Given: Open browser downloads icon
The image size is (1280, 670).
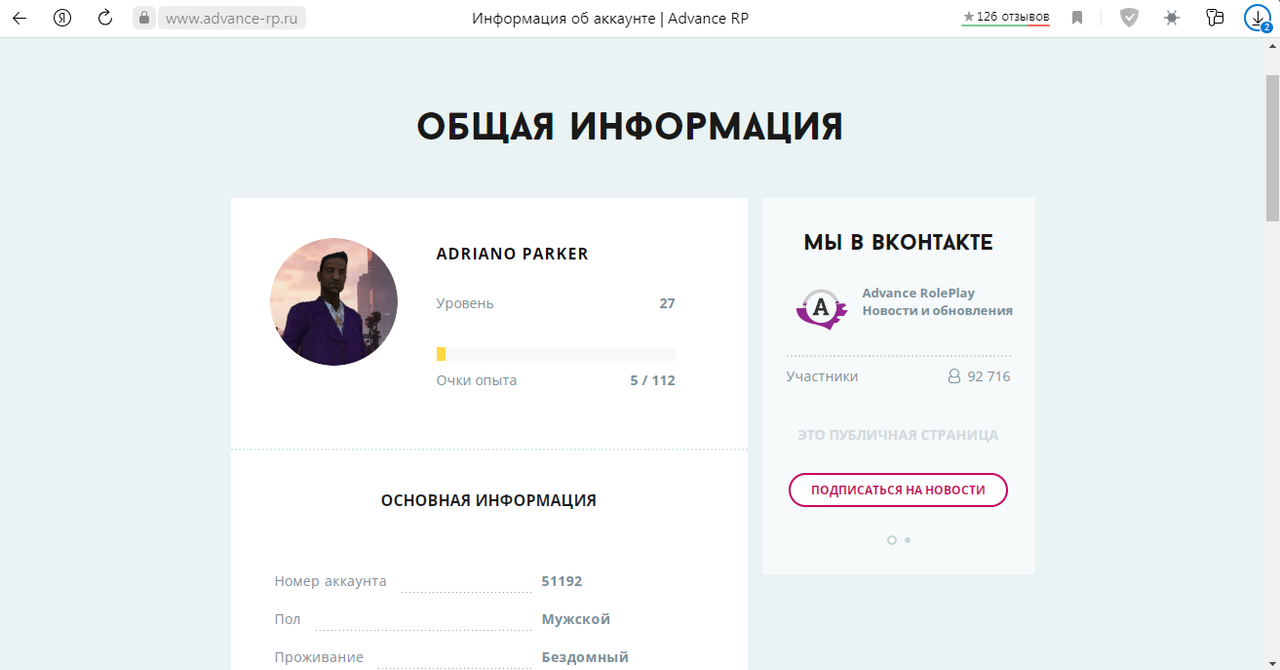Looking at the screenshot, I should click(x=1257, y=18).
